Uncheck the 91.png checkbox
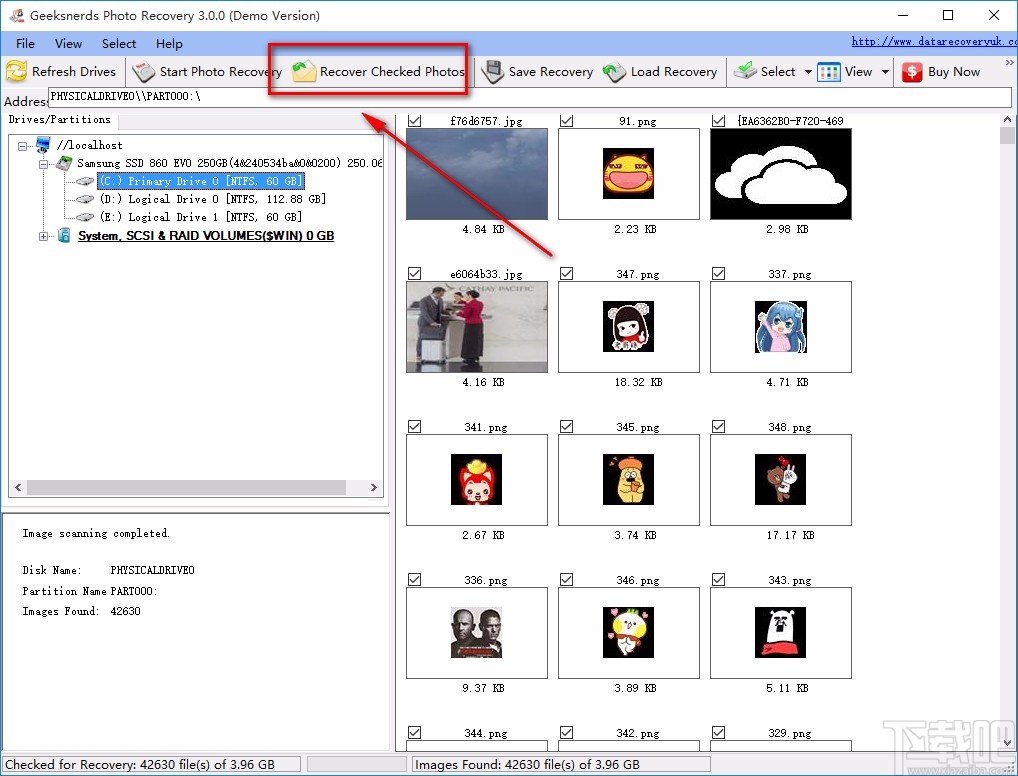 [566, 121]
